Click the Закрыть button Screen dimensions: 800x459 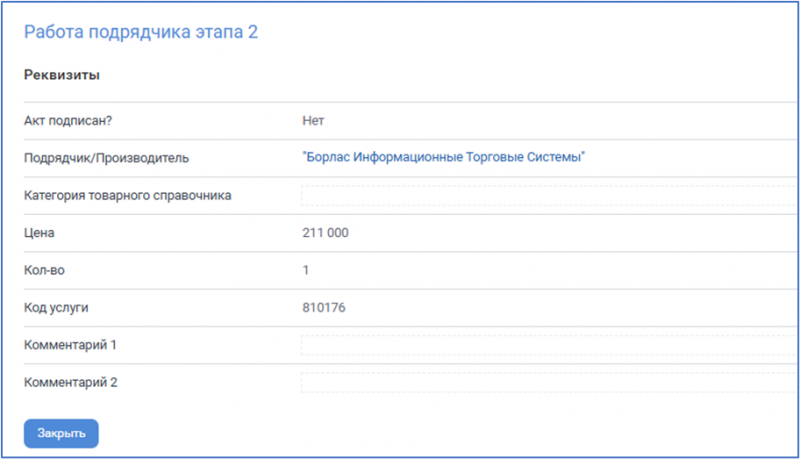61,433
